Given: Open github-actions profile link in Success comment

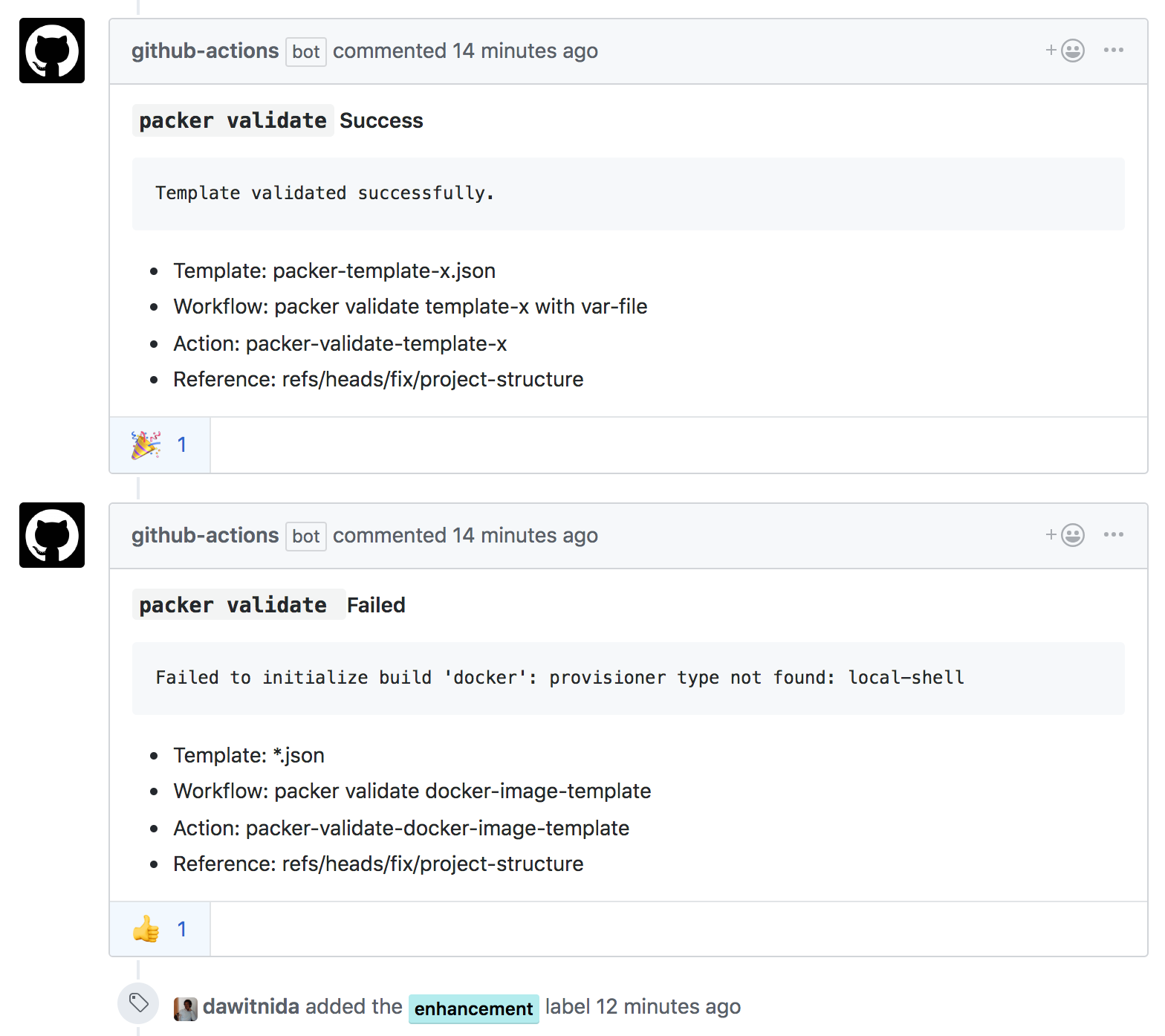Looking at the screenshot, I should pos(205,51).
